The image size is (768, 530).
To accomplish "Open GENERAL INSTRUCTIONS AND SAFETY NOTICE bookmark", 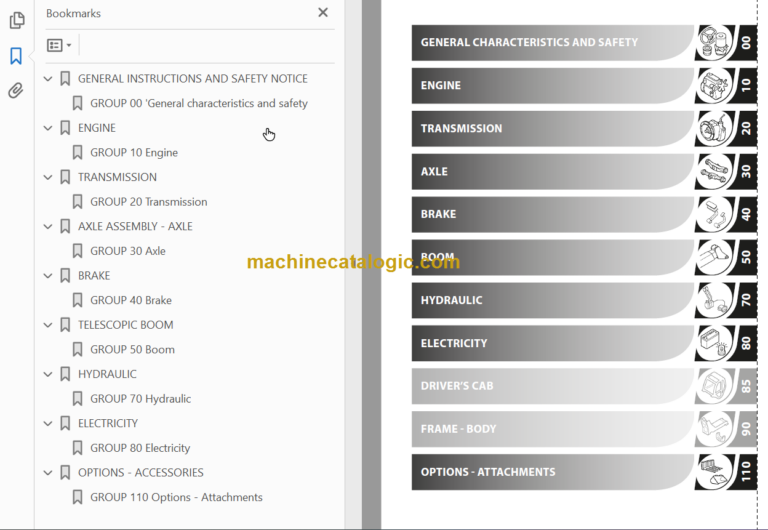I will pyautogui.click(x=192, y=79).
